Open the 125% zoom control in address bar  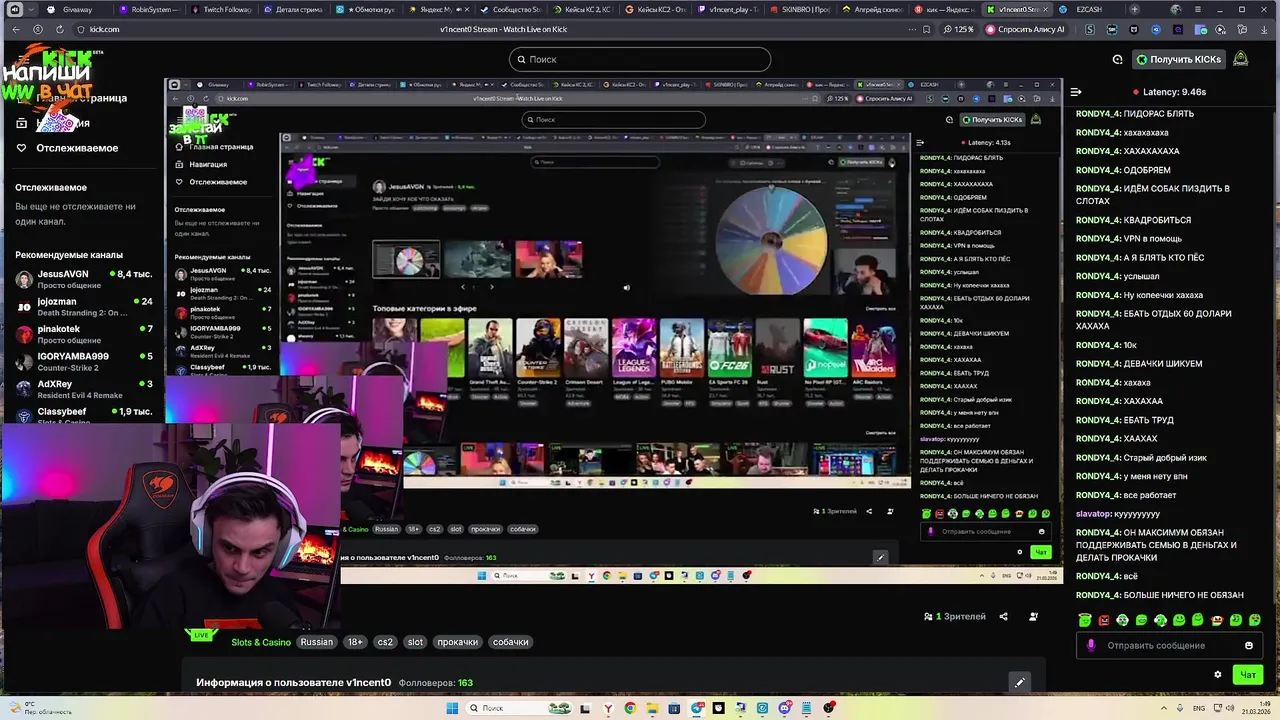pos(960,29)
